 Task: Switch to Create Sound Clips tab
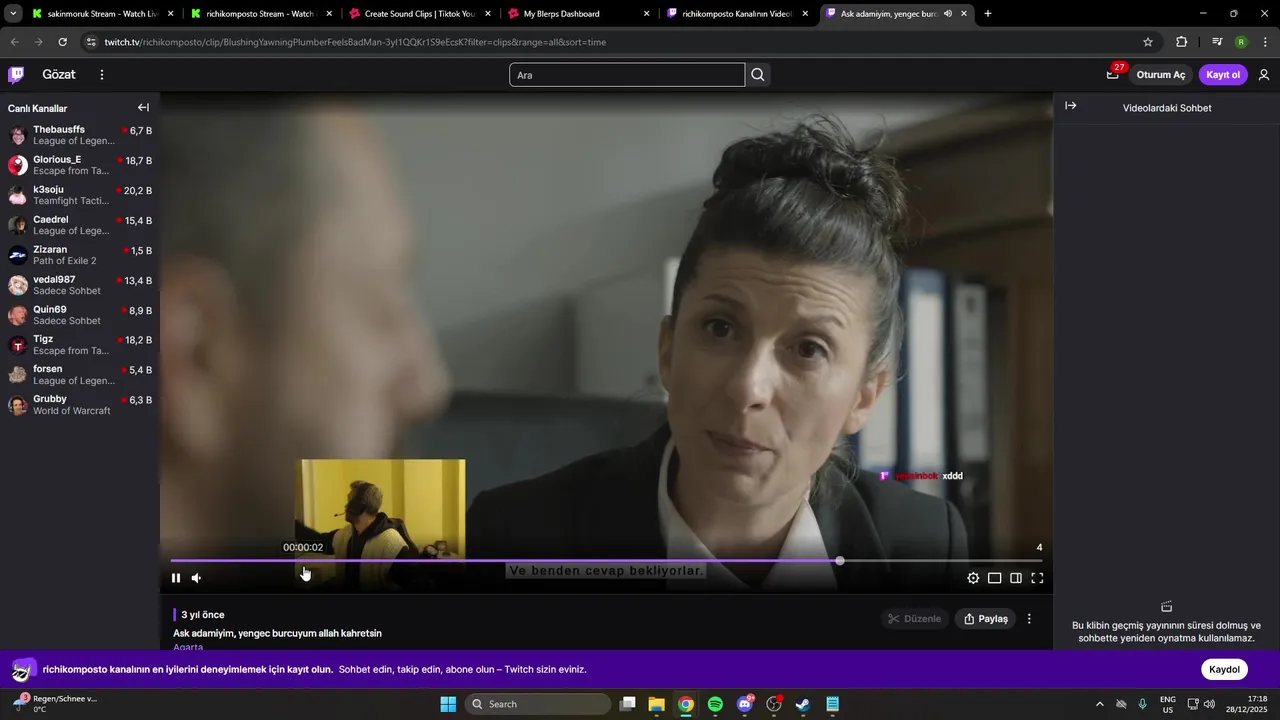418,14
